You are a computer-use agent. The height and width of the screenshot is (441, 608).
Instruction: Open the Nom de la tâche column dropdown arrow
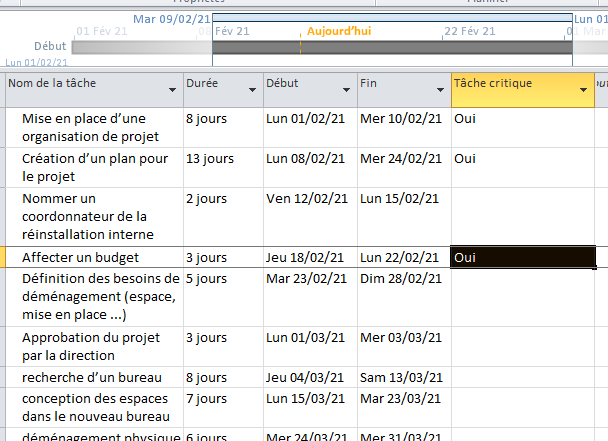(174, 90)
